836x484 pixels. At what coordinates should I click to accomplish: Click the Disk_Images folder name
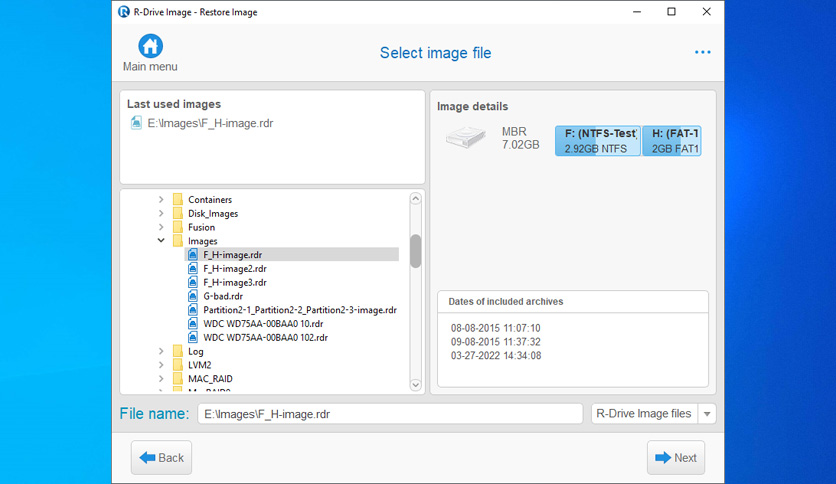tap(213, 213)
